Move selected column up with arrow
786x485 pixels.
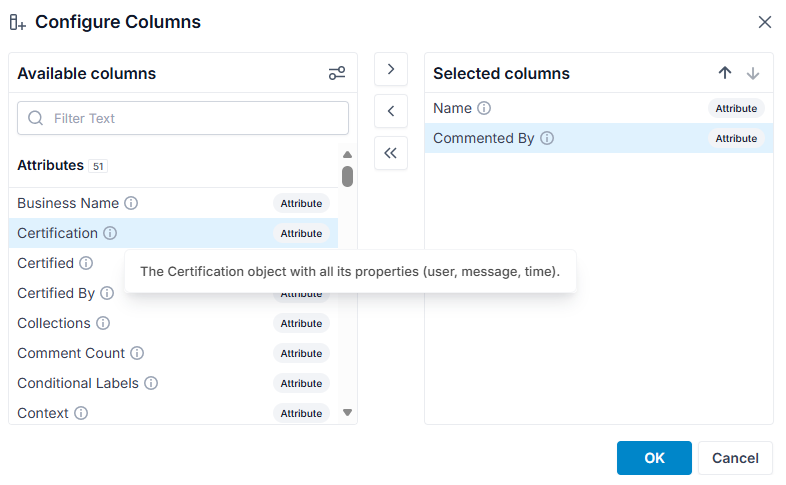[725, 73]
